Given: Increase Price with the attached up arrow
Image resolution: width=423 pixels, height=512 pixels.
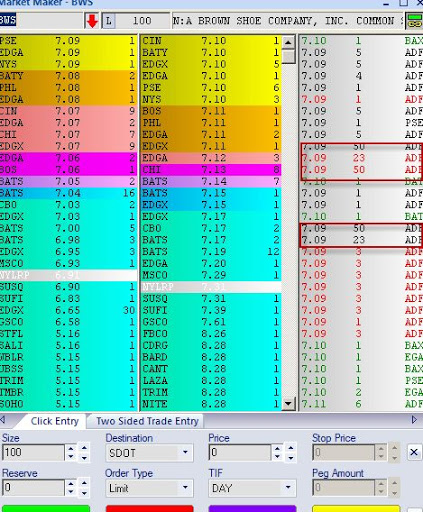Looking at the screenshot, I should (277, 449).
